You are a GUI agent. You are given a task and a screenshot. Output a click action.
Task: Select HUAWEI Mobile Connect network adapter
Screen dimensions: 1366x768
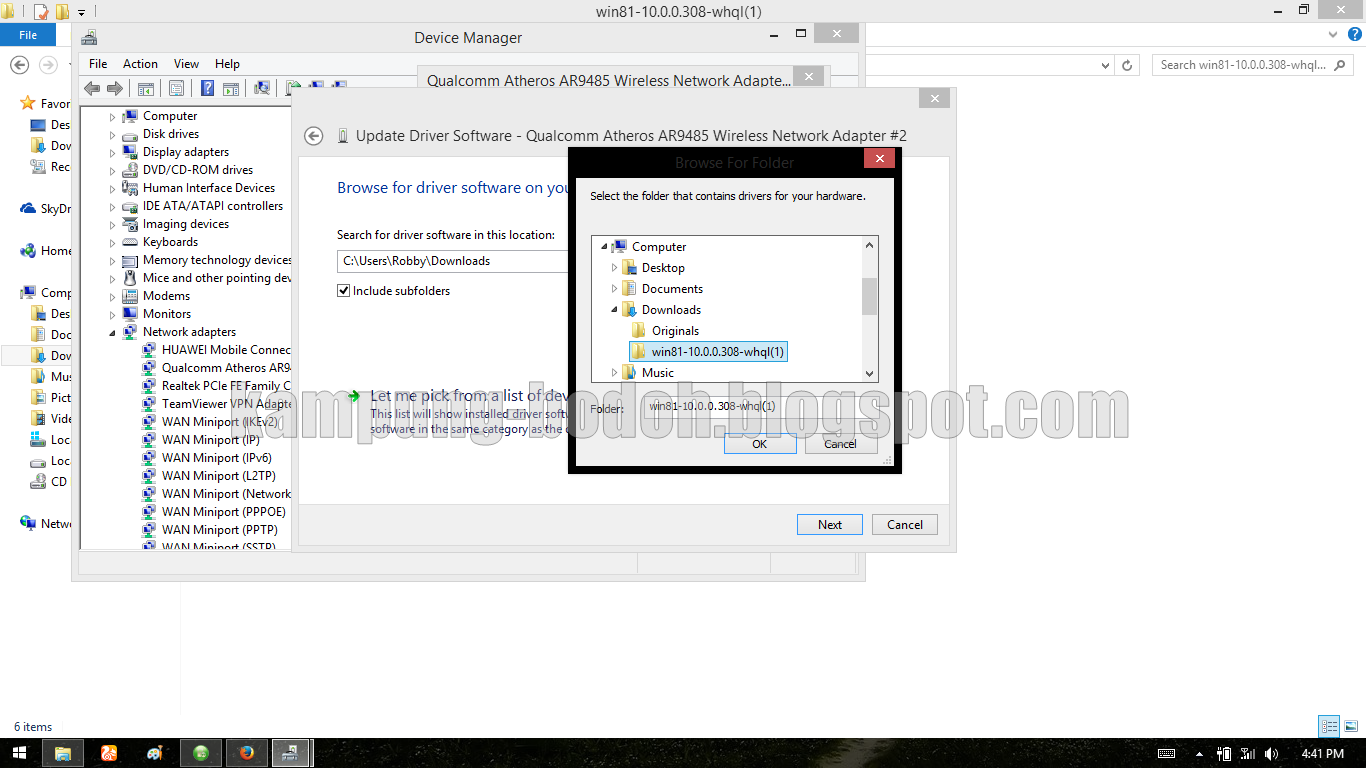[x=226, y=350]
